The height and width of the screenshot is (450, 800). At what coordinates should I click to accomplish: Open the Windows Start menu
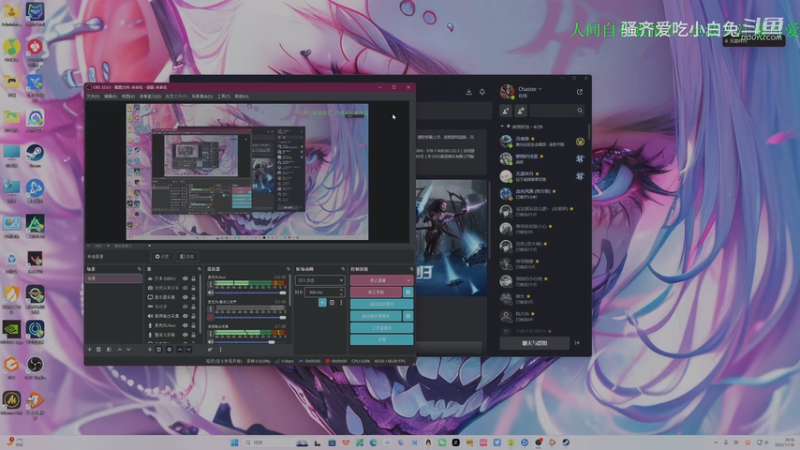point(234,442)
